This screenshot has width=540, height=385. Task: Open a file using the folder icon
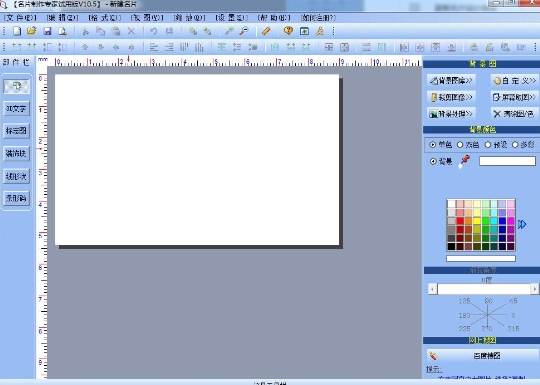pyautogui.click(x=32, y=31)
